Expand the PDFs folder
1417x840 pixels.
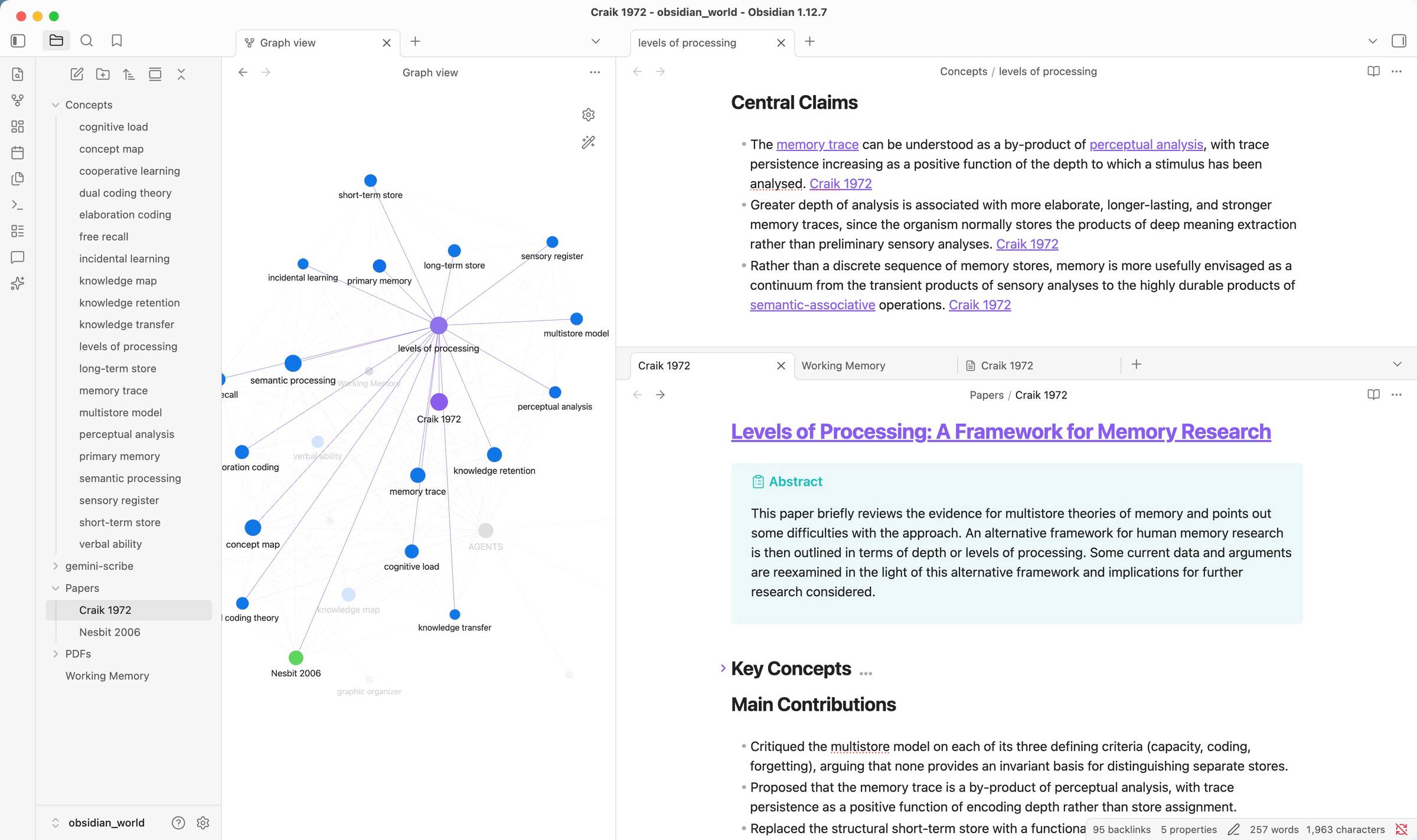[x=55, y=653]
